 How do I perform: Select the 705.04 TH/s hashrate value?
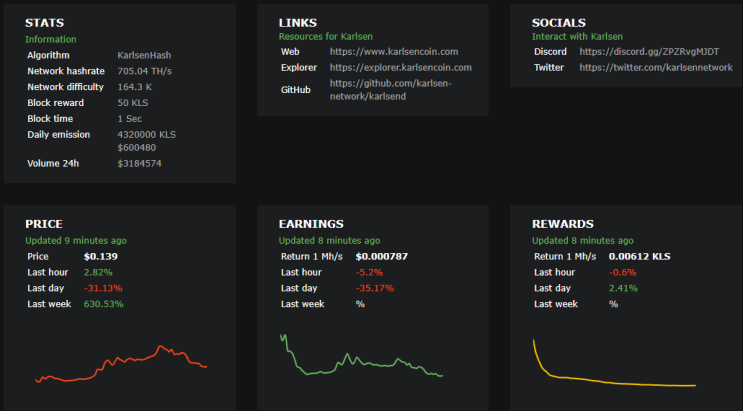coord(145,71)
